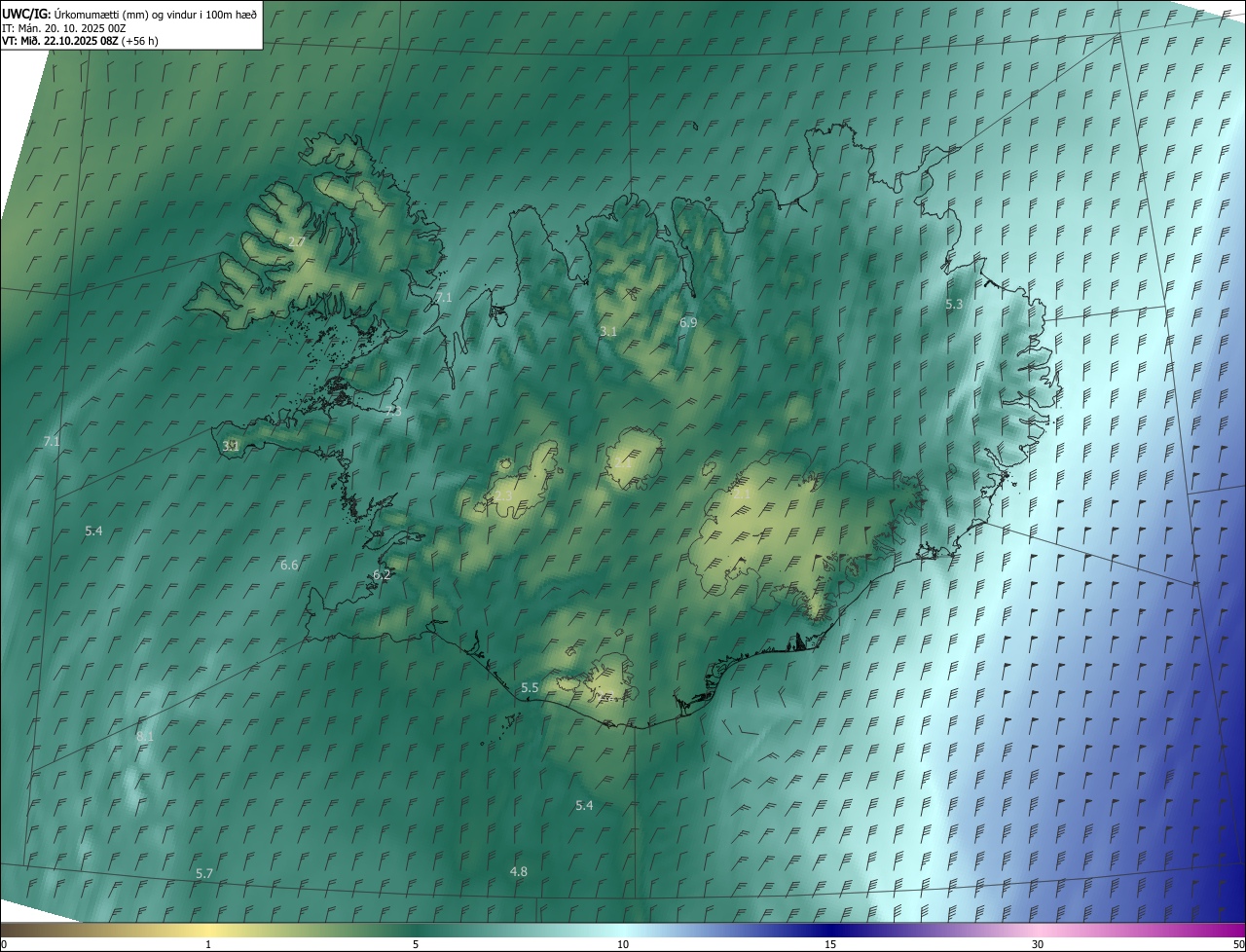The width and height of the screenshot is (1246, 952).
Task: Click the colorbar tick label 30
Action: point(1038,944)
